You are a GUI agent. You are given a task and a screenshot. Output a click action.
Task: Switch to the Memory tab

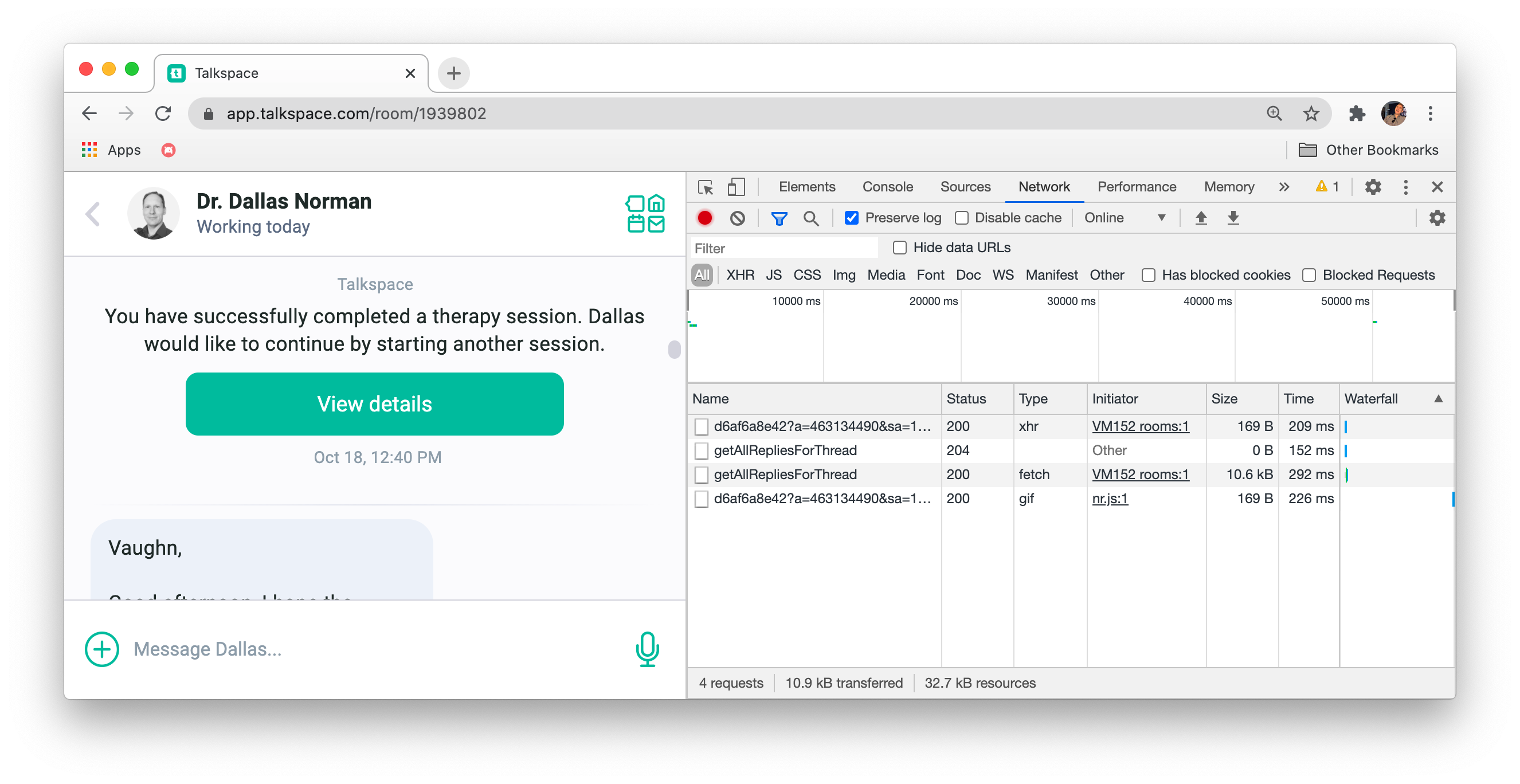[x=1228, y=187]
